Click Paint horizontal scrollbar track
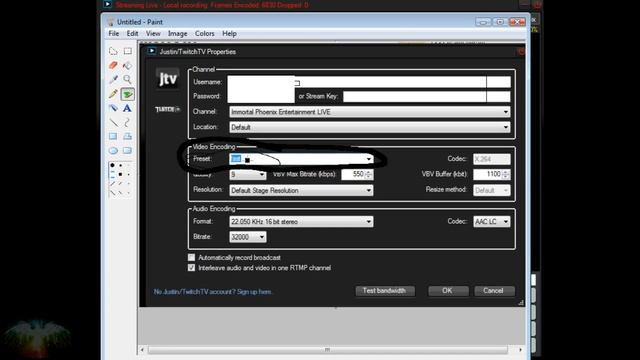This screenshot has height=360, width=640. click(328, 350)
